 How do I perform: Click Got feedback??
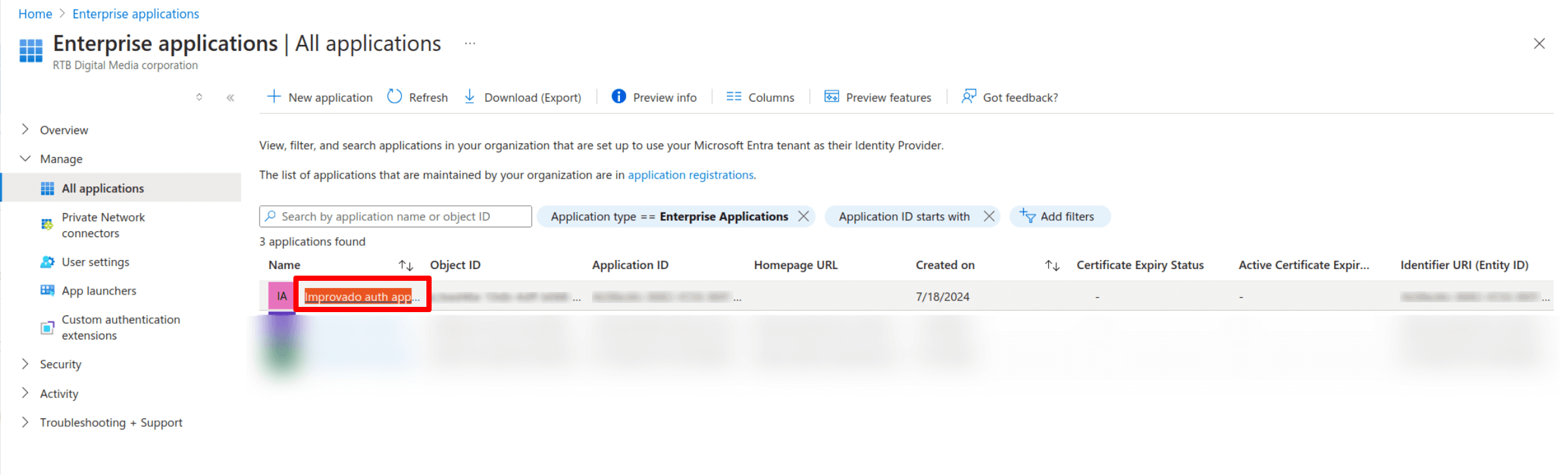1010,97
